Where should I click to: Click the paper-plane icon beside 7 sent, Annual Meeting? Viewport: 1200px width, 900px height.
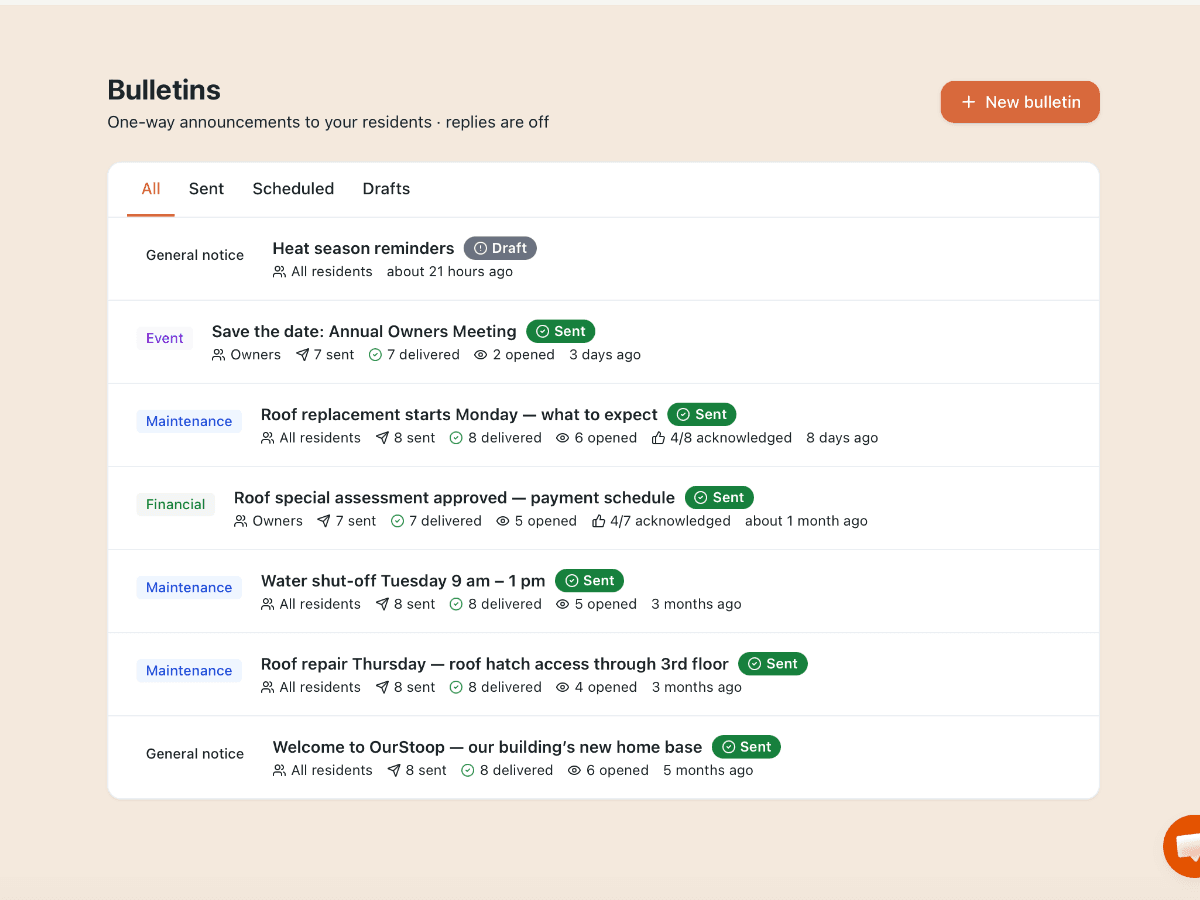[303, 355]
